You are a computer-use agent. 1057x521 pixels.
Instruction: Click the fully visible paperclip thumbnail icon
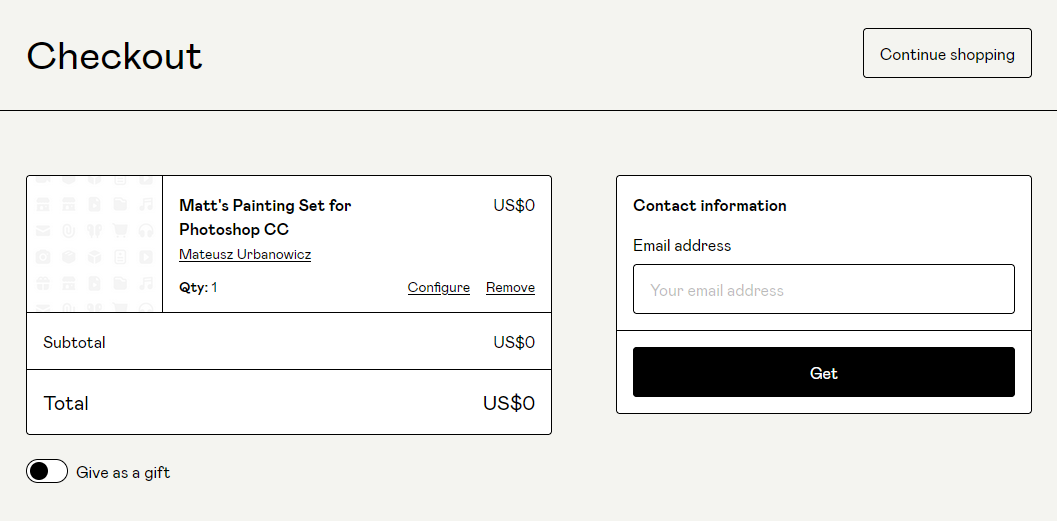[68, 230]
